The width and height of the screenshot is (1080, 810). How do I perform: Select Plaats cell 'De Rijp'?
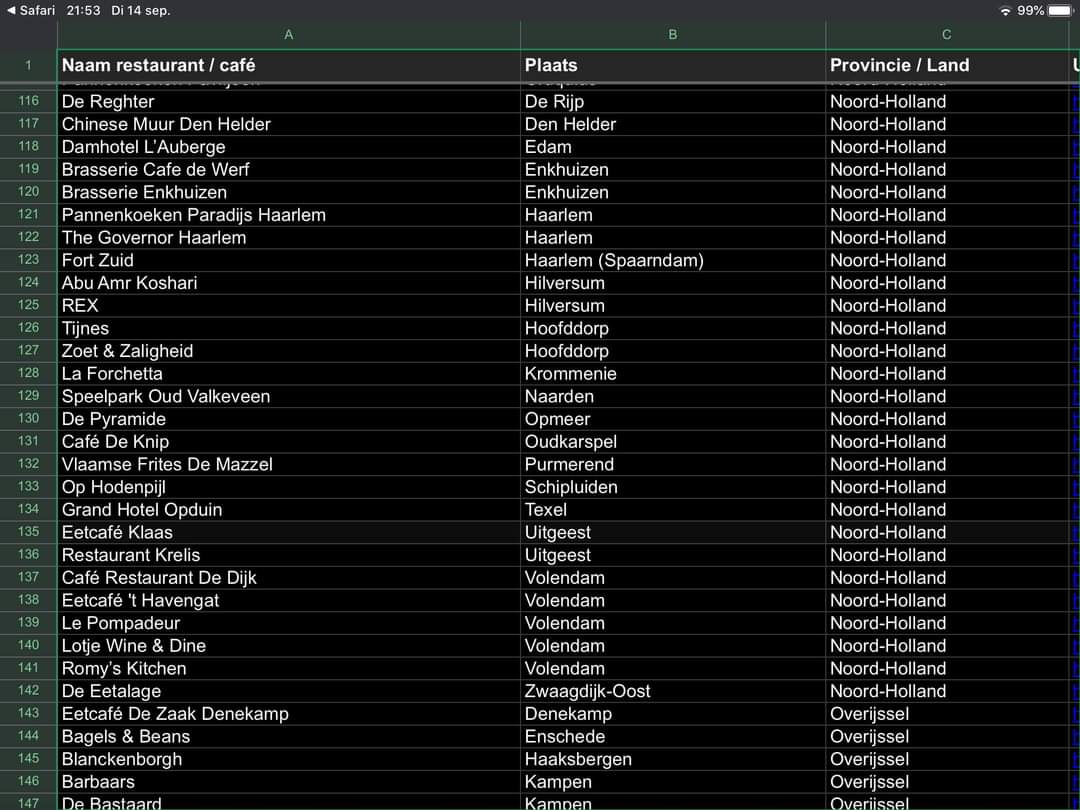tap(673, 101)
